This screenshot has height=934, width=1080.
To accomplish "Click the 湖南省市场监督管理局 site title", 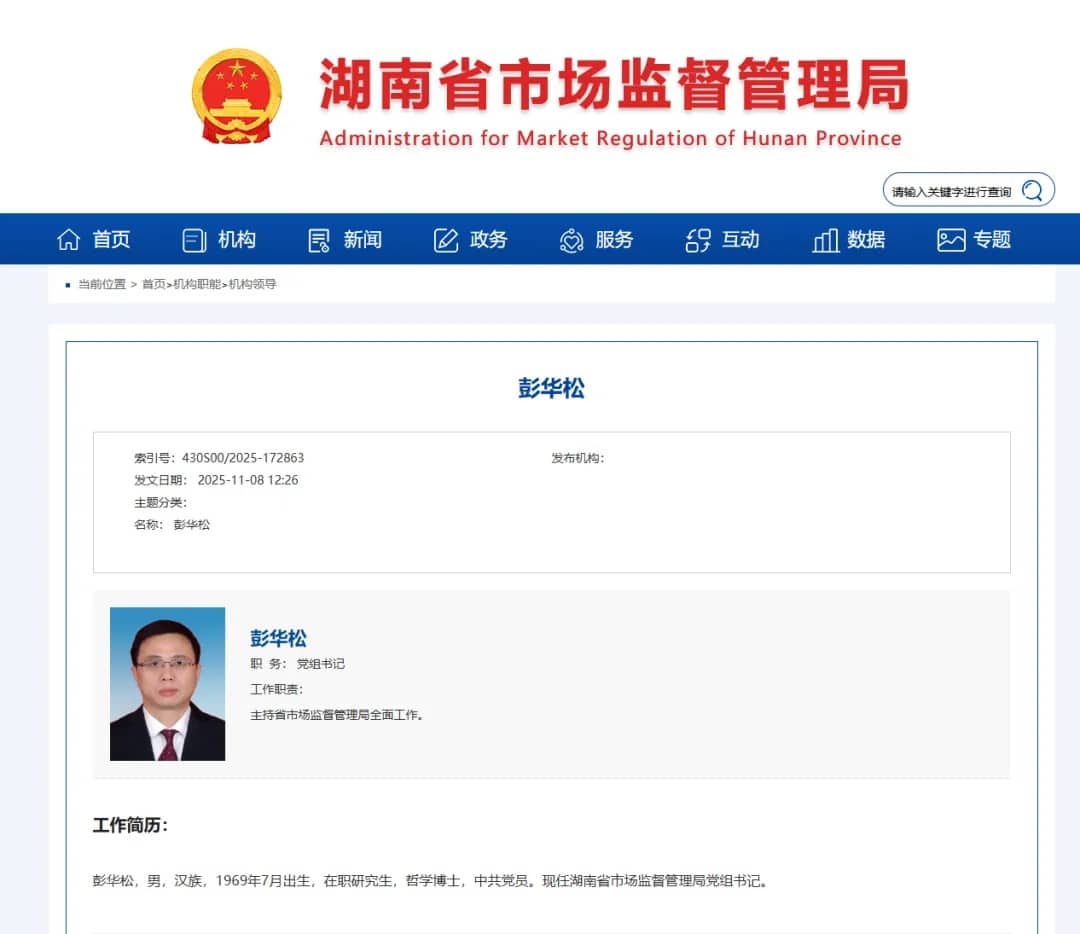I will tap(610, 84).
